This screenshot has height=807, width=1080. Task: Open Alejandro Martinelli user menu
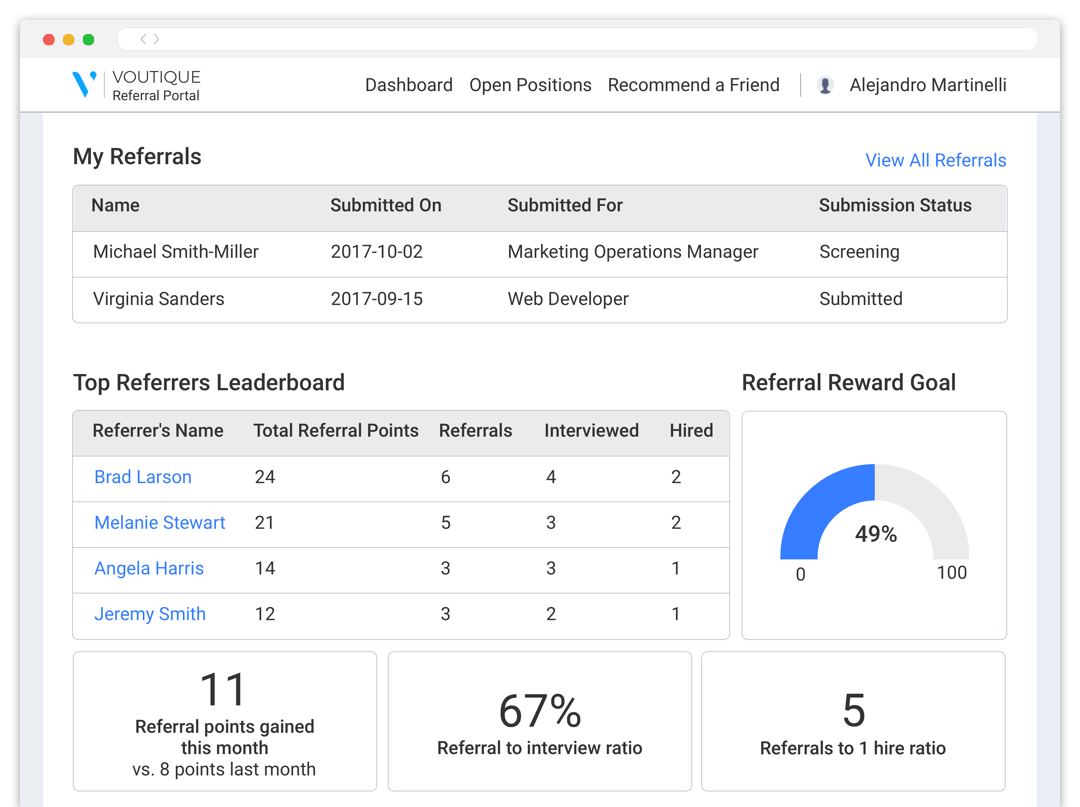tap(928, 85)
